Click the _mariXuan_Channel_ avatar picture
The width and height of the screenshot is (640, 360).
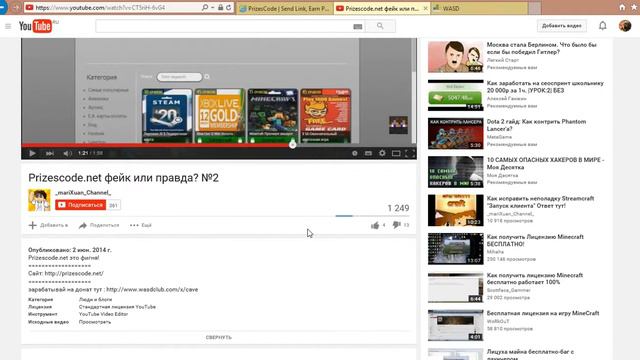click(x=39, y=200)
